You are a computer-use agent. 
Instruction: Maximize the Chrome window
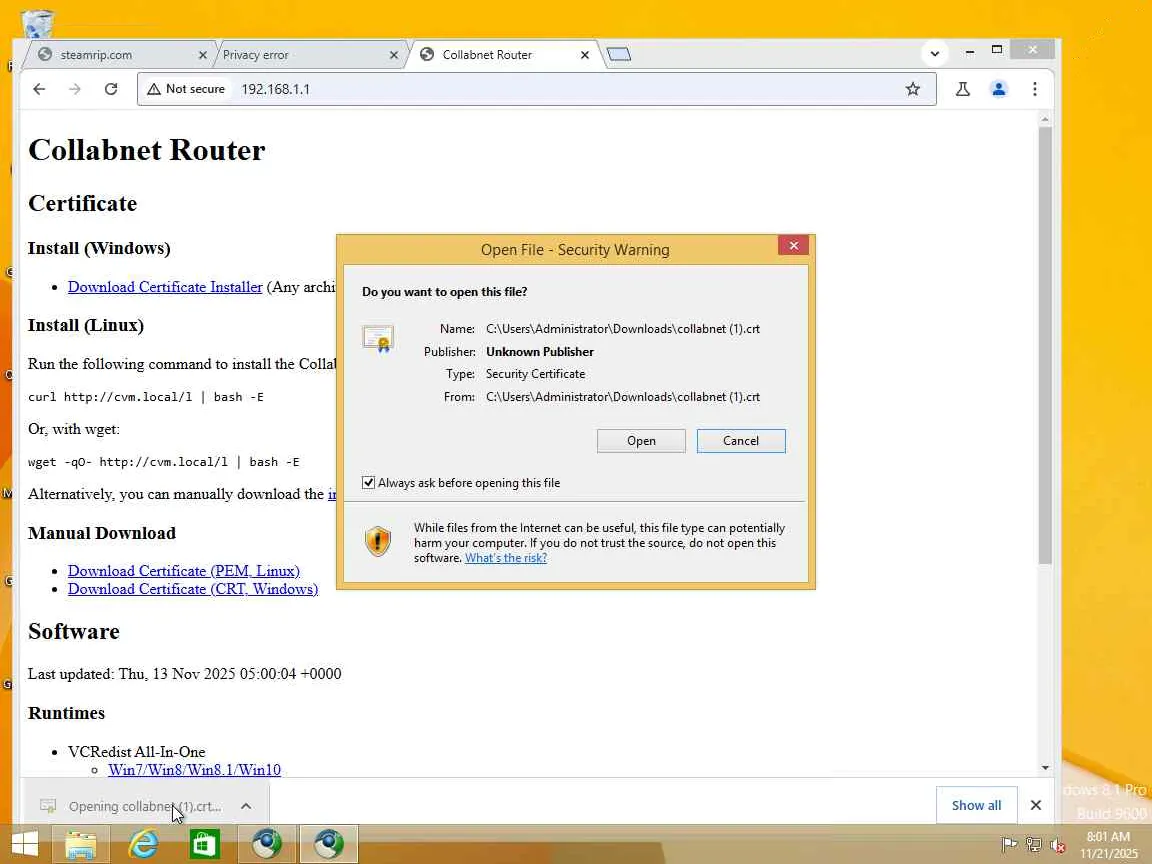997,50
